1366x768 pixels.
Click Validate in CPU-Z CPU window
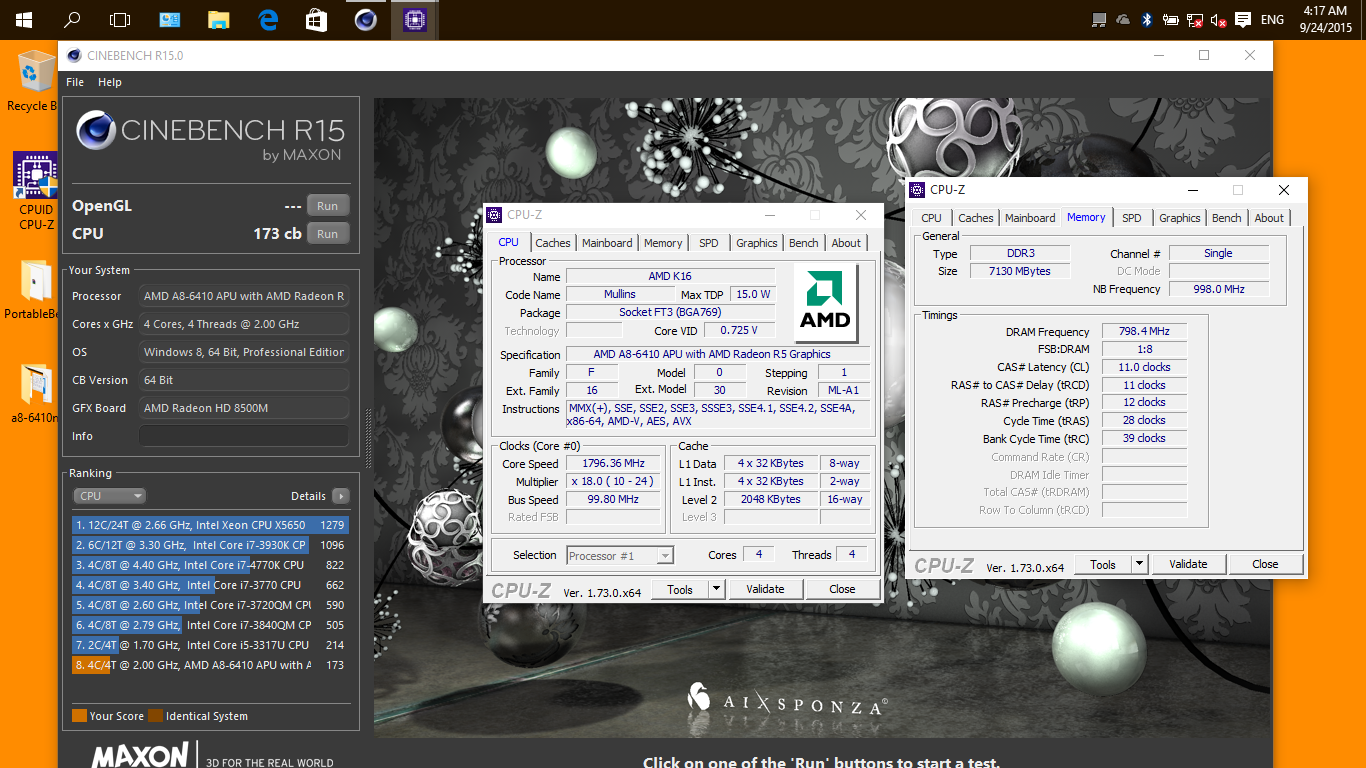(765, 589)
